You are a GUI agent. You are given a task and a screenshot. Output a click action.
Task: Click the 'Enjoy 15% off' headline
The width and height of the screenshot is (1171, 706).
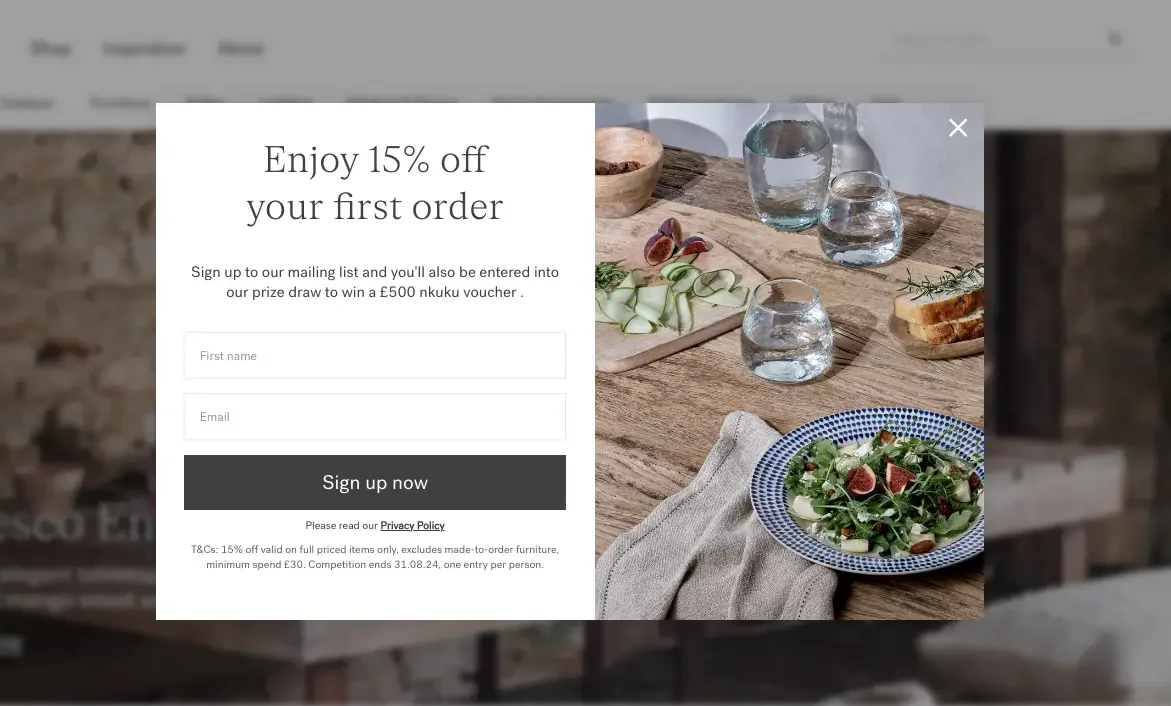(x=375, y=183)
